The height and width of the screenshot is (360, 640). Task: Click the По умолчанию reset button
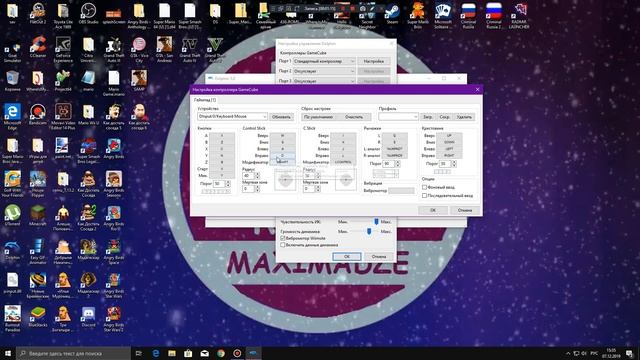click(318, 117)
